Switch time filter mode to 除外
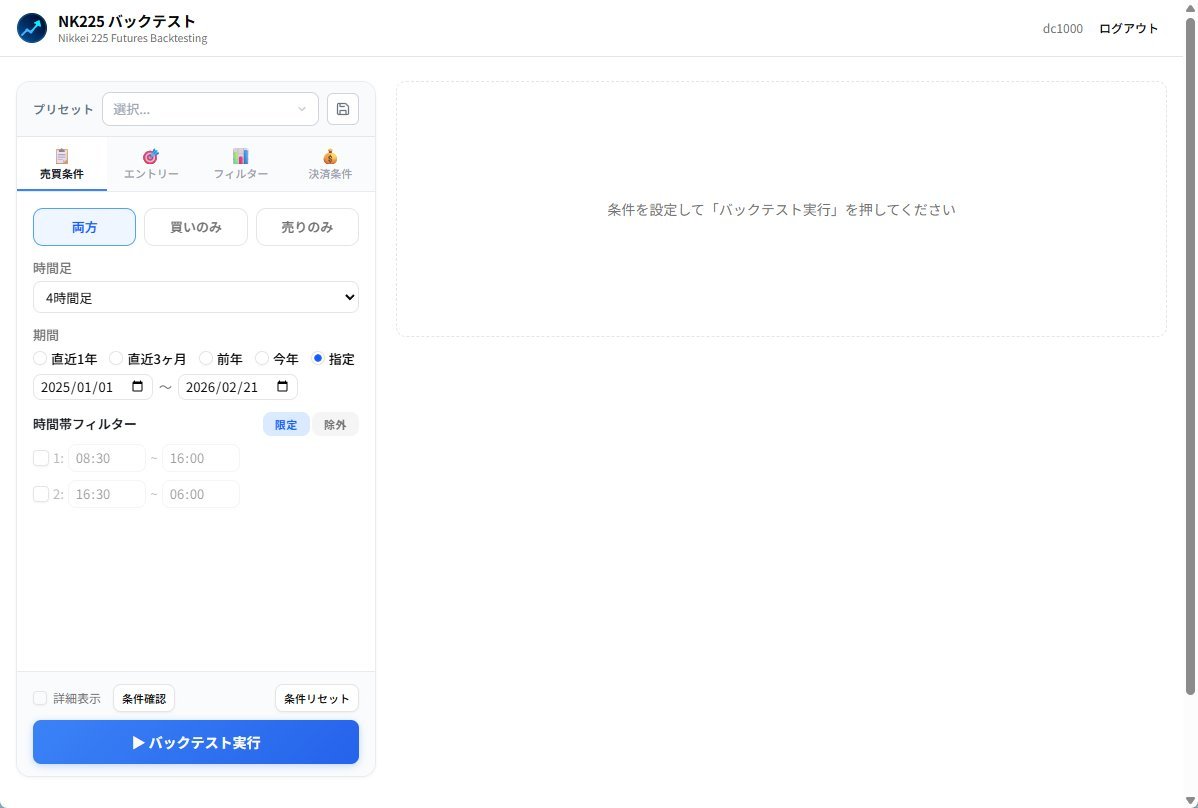Screen dimensions: 1198x808 tap(335, 423)
